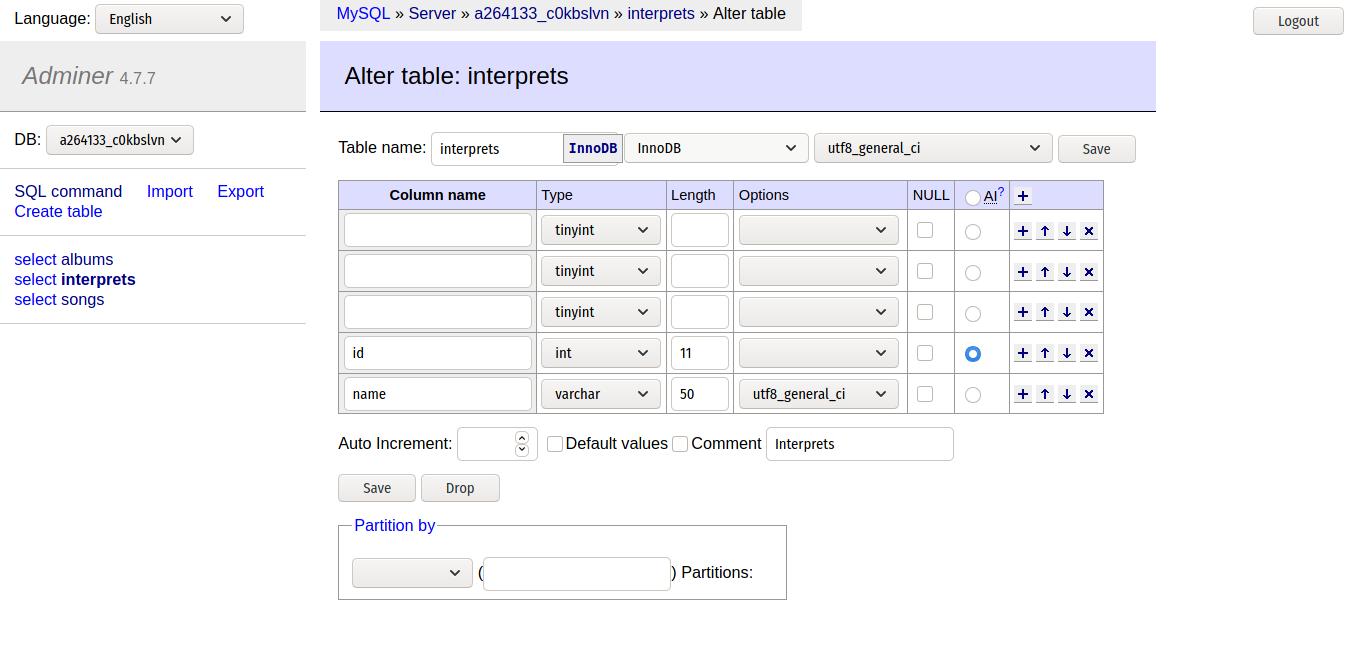This screenshot has width=1363, height=666.
Task: Open the table engine dropdown showing InnoDB
Action: tap(715, 148)
